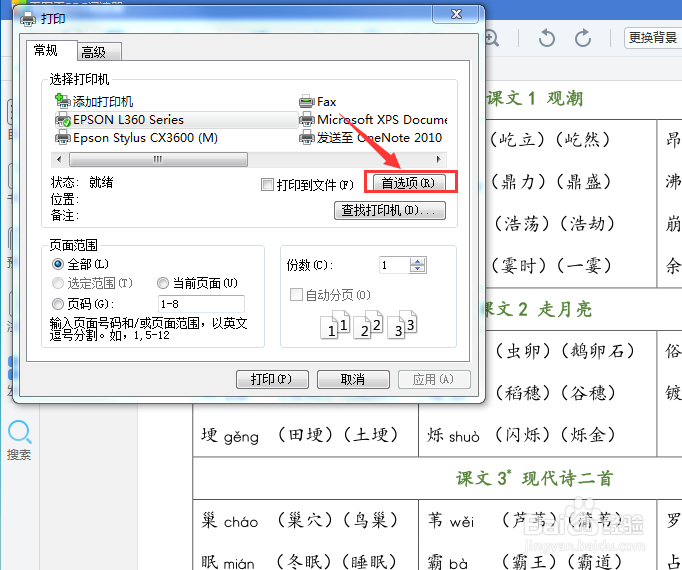Select the Microsoft XPS Document printer
Screen dimensions: 682x570
point(373,120)
